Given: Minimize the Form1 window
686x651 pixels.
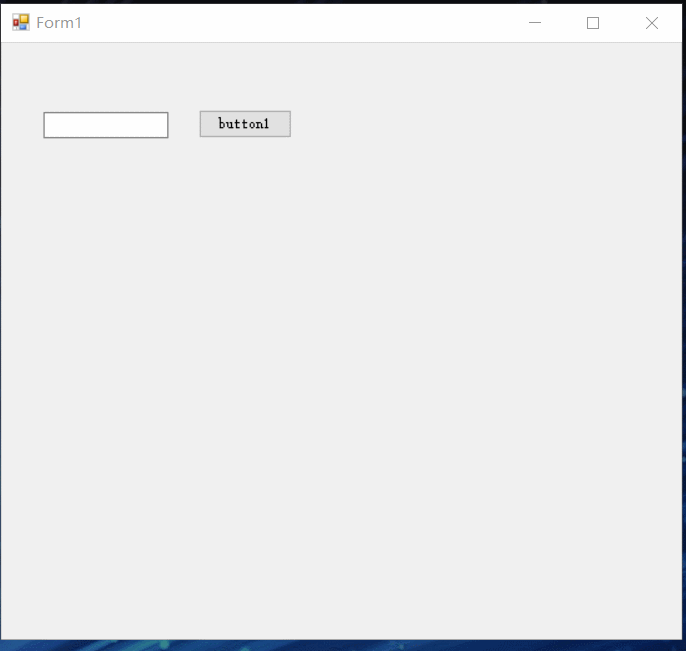Looking at the screenshot, I should coord(535,22).
